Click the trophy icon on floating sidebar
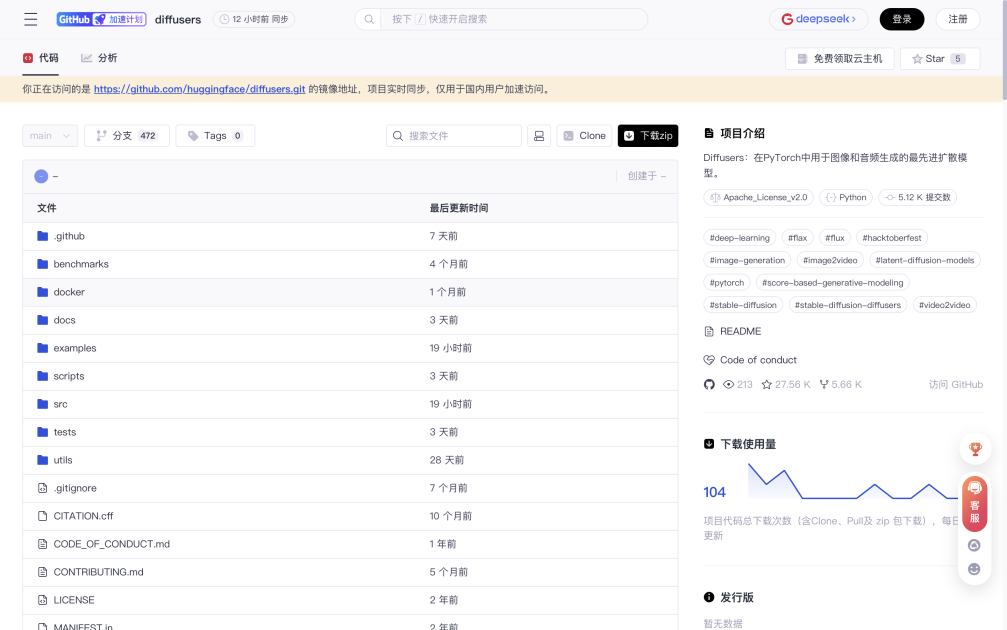This screenshot has height=630, width=1007. coord(975,449)
